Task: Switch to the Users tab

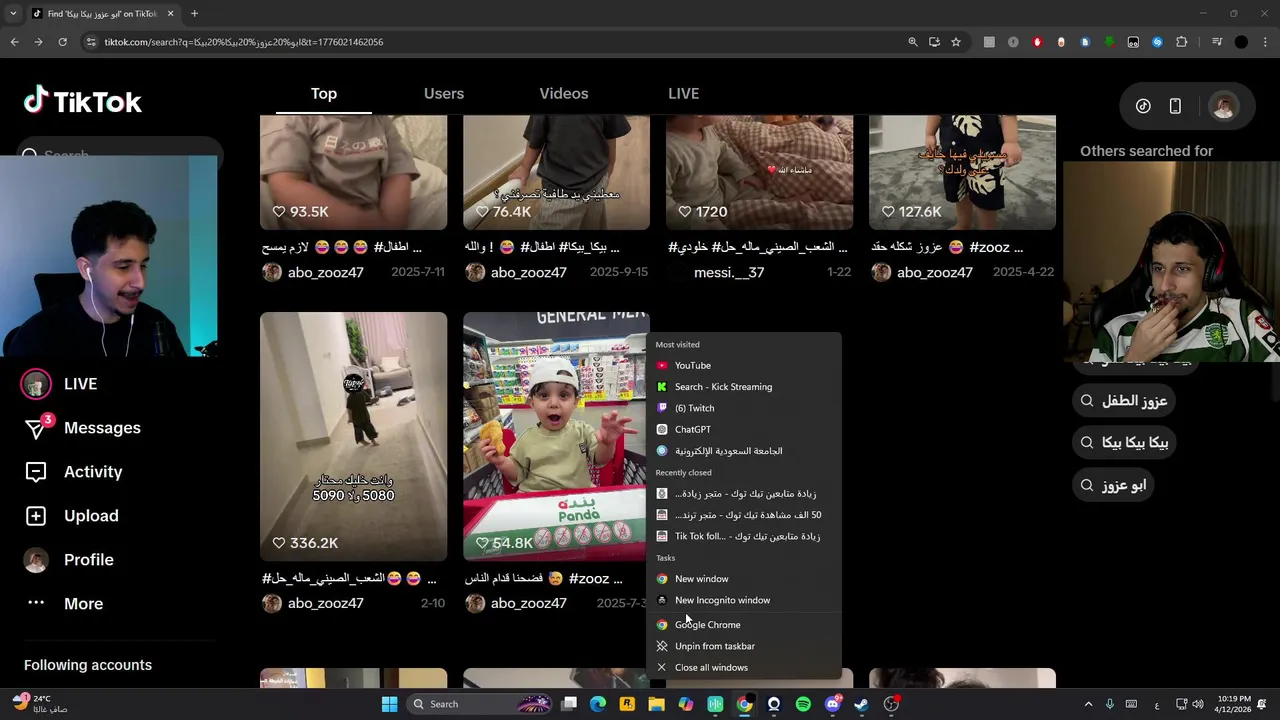Action: [444, 93]
